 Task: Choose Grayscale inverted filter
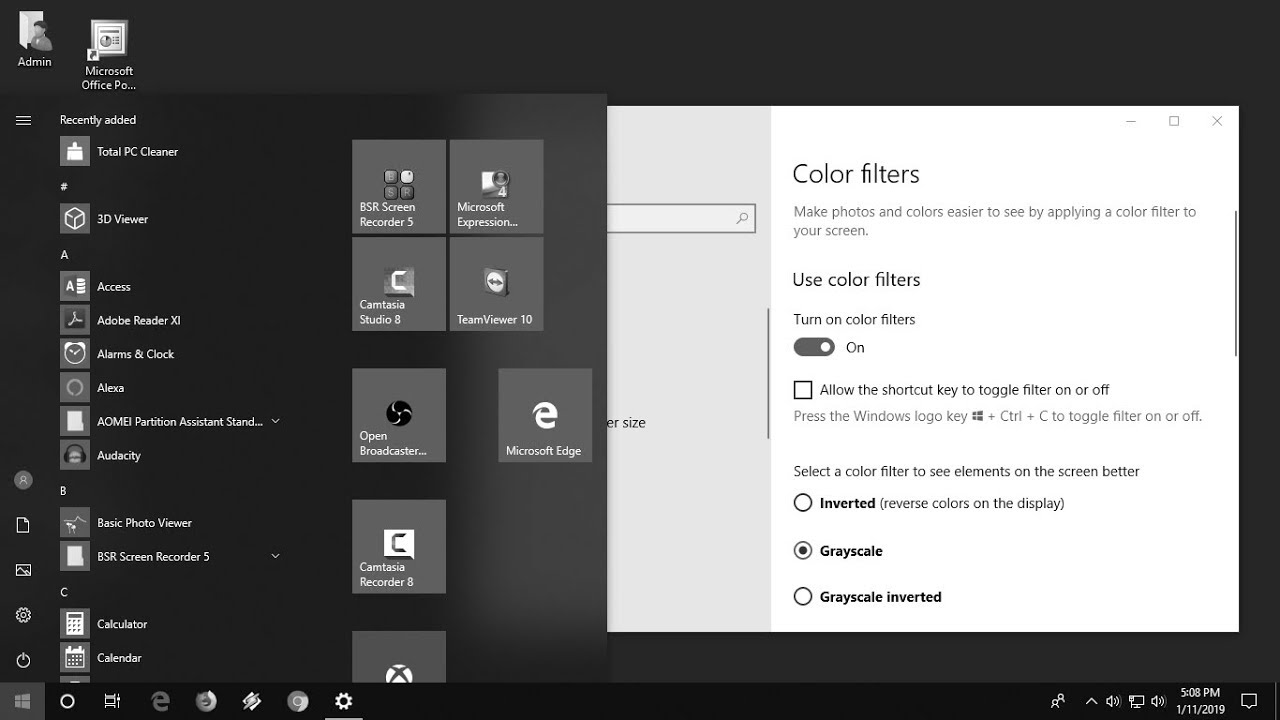pos(802,597)
